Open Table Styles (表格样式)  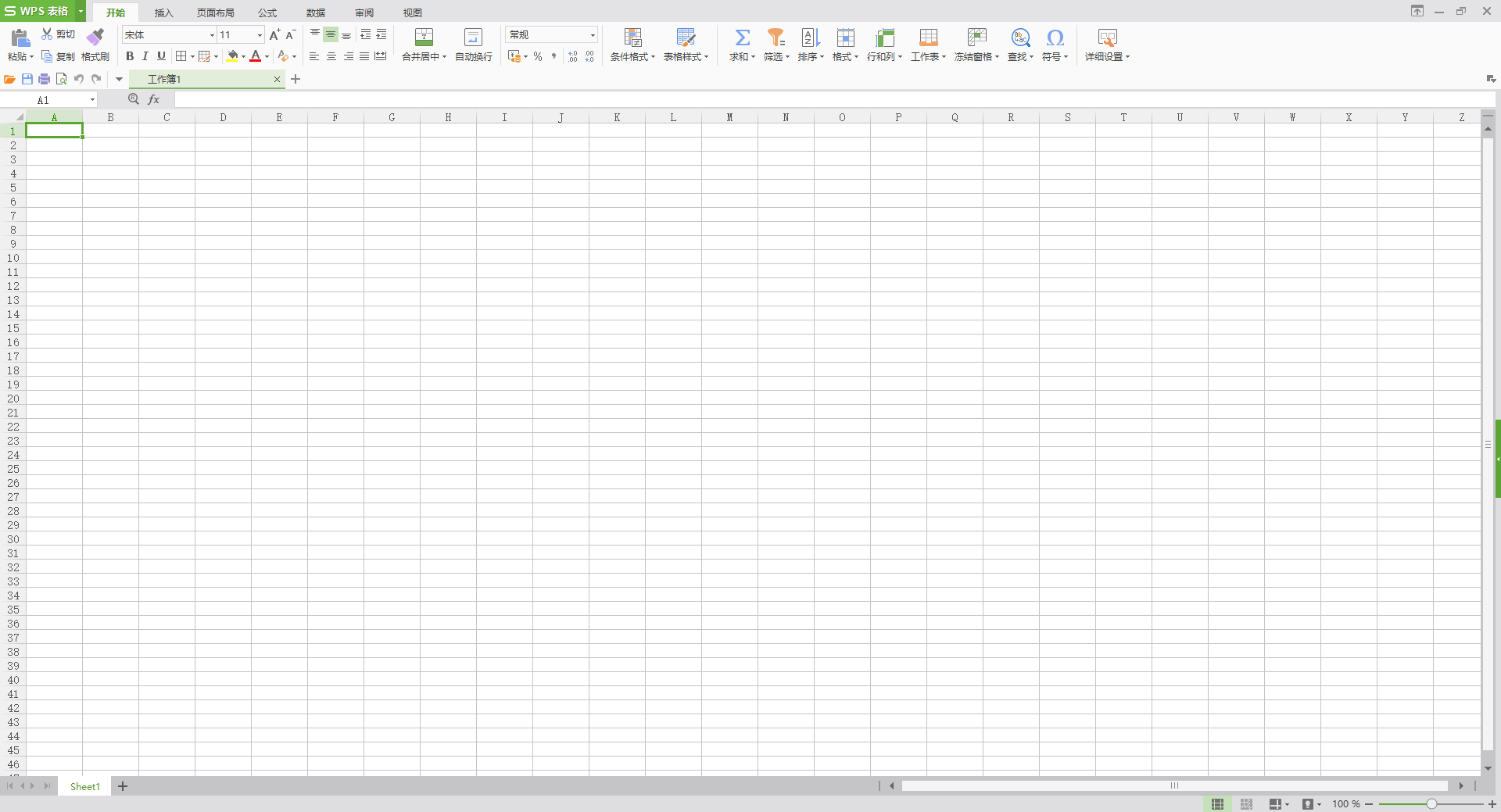(x=686, y=45)
